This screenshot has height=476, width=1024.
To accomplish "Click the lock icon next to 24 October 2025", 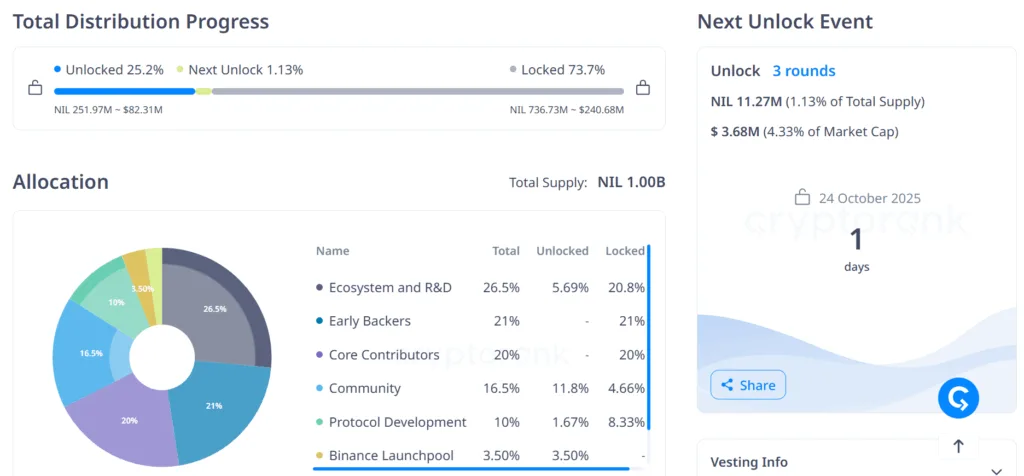I will tap(801, 198).
